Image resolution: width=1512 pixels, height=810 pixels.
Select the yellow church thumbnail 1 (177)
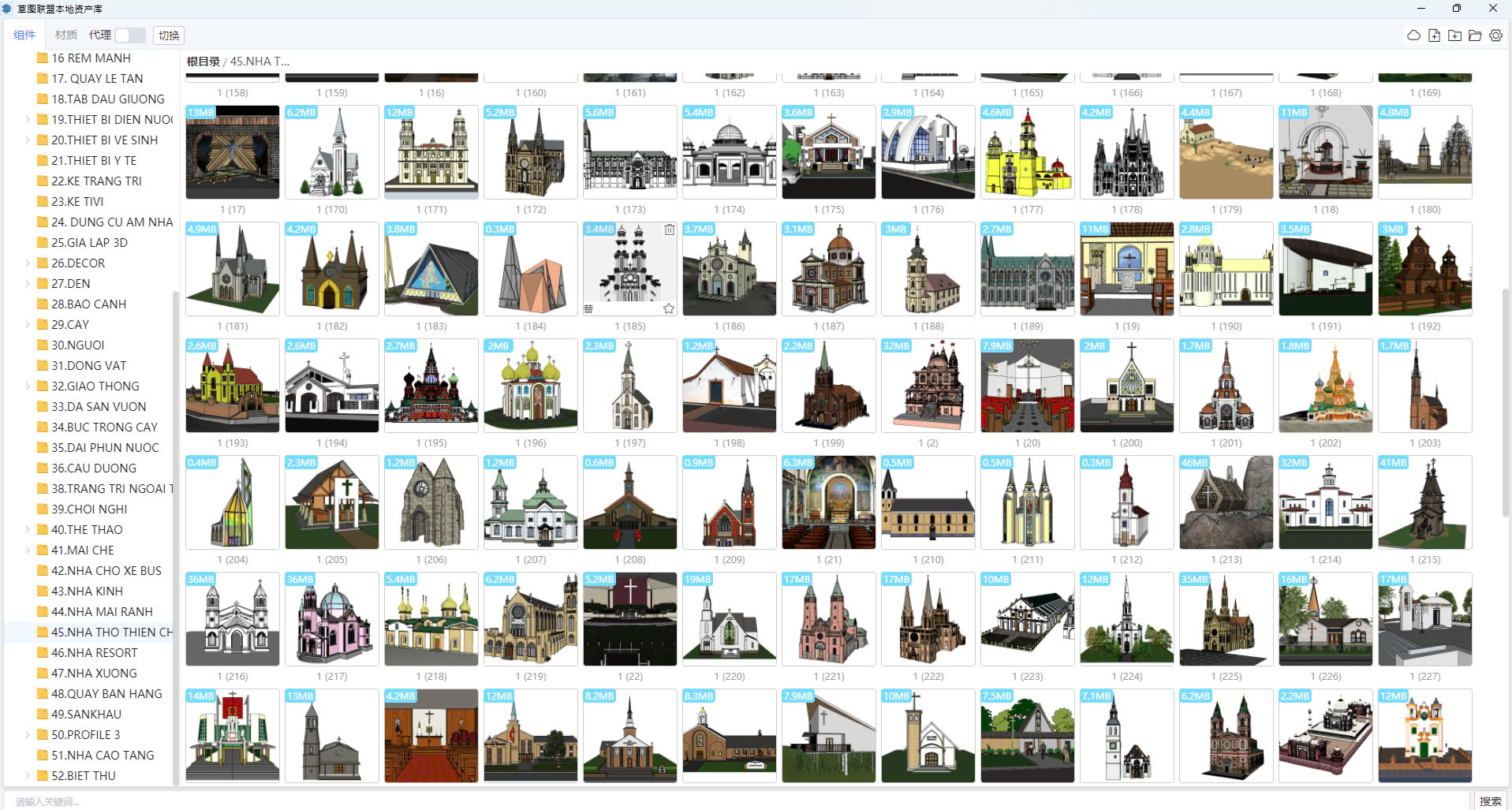pos(1027,152)
